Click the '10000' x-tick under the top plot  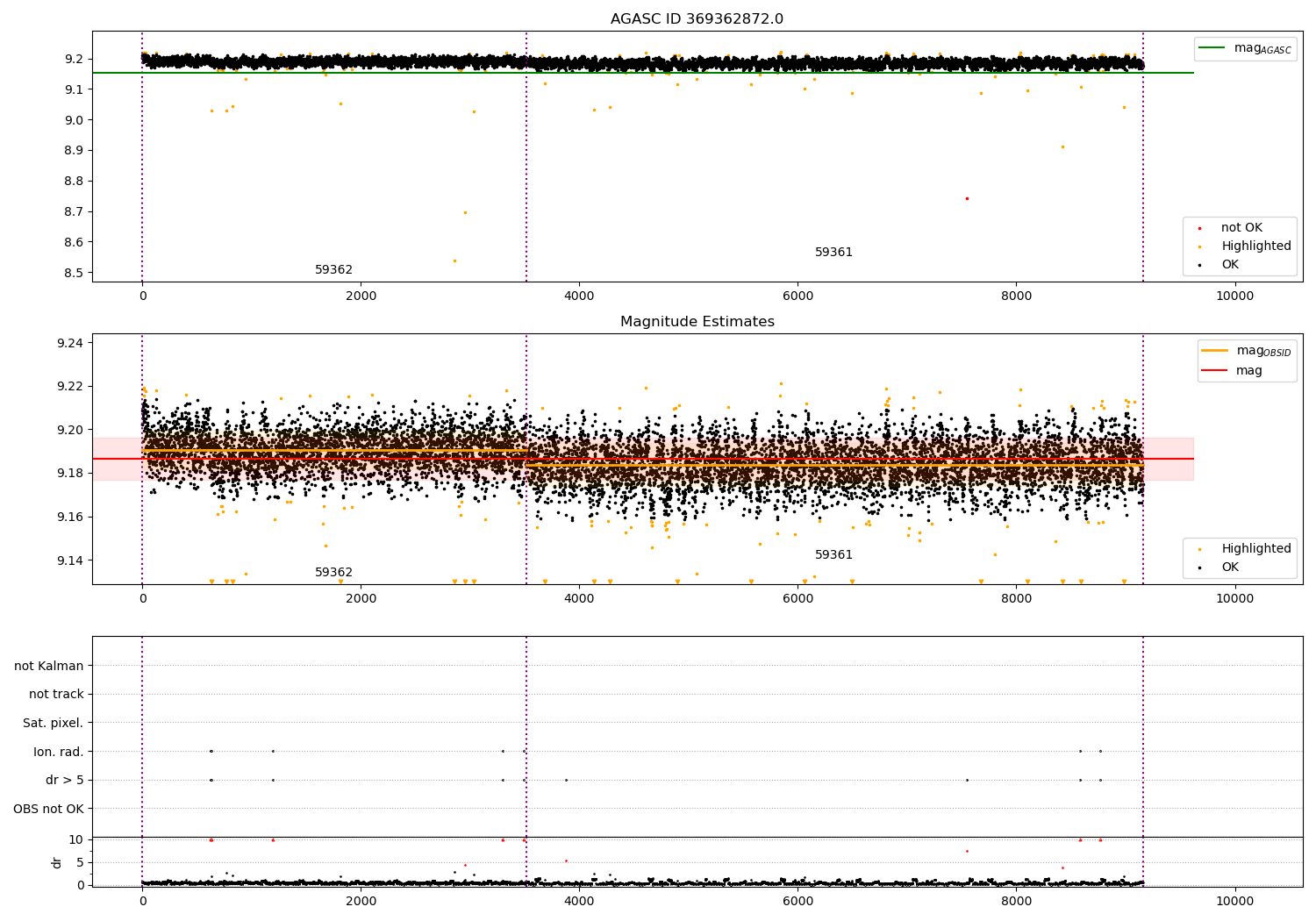tap(1234, 296)
